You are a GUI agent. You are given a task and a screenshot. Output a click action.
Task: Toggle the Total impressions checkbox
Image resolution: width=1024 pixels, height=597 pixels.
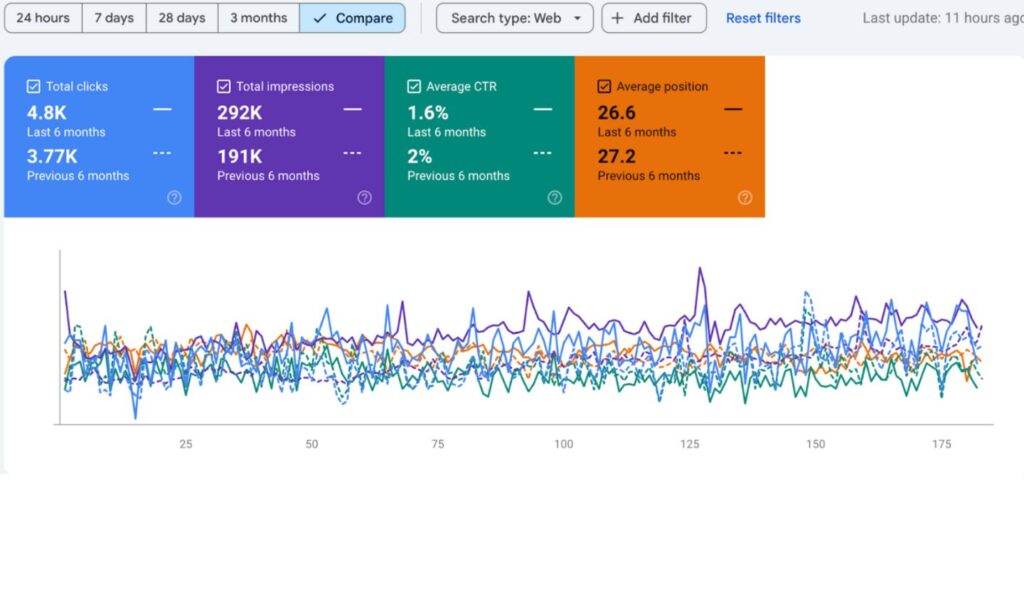coord(223,87)
